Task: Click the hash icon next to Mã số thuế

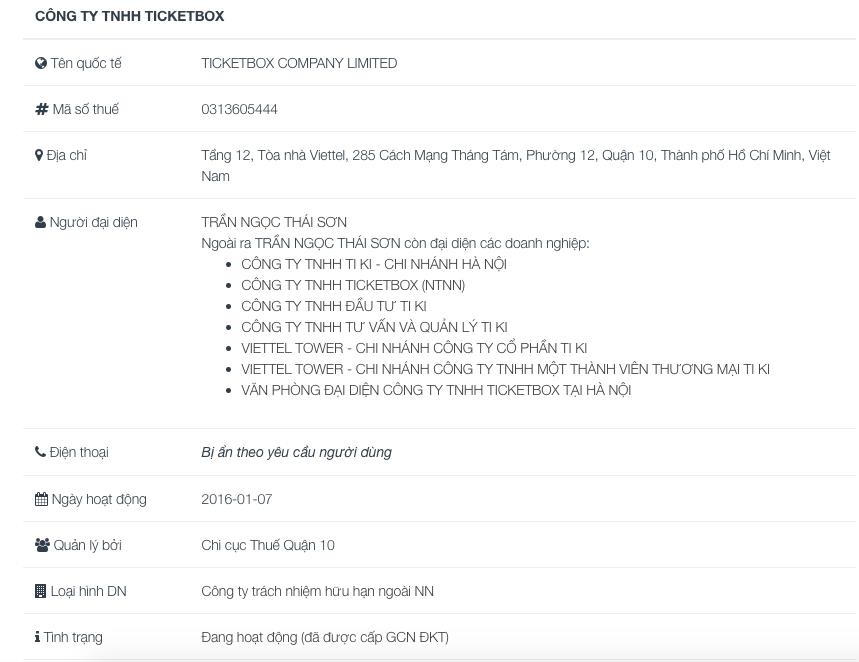Action: pyautogui.click(x=42, y=109)
